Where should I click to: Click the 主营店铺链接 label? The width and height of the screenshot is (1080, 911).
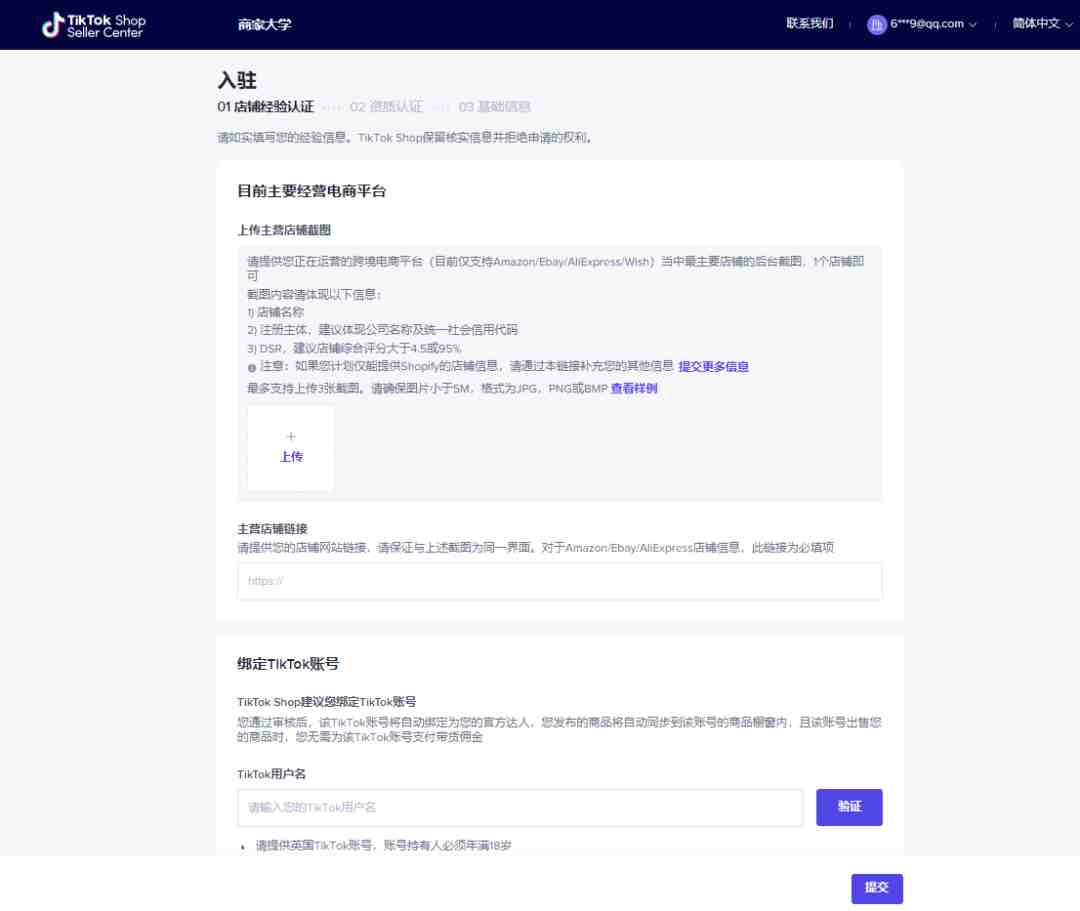[272, 529]
